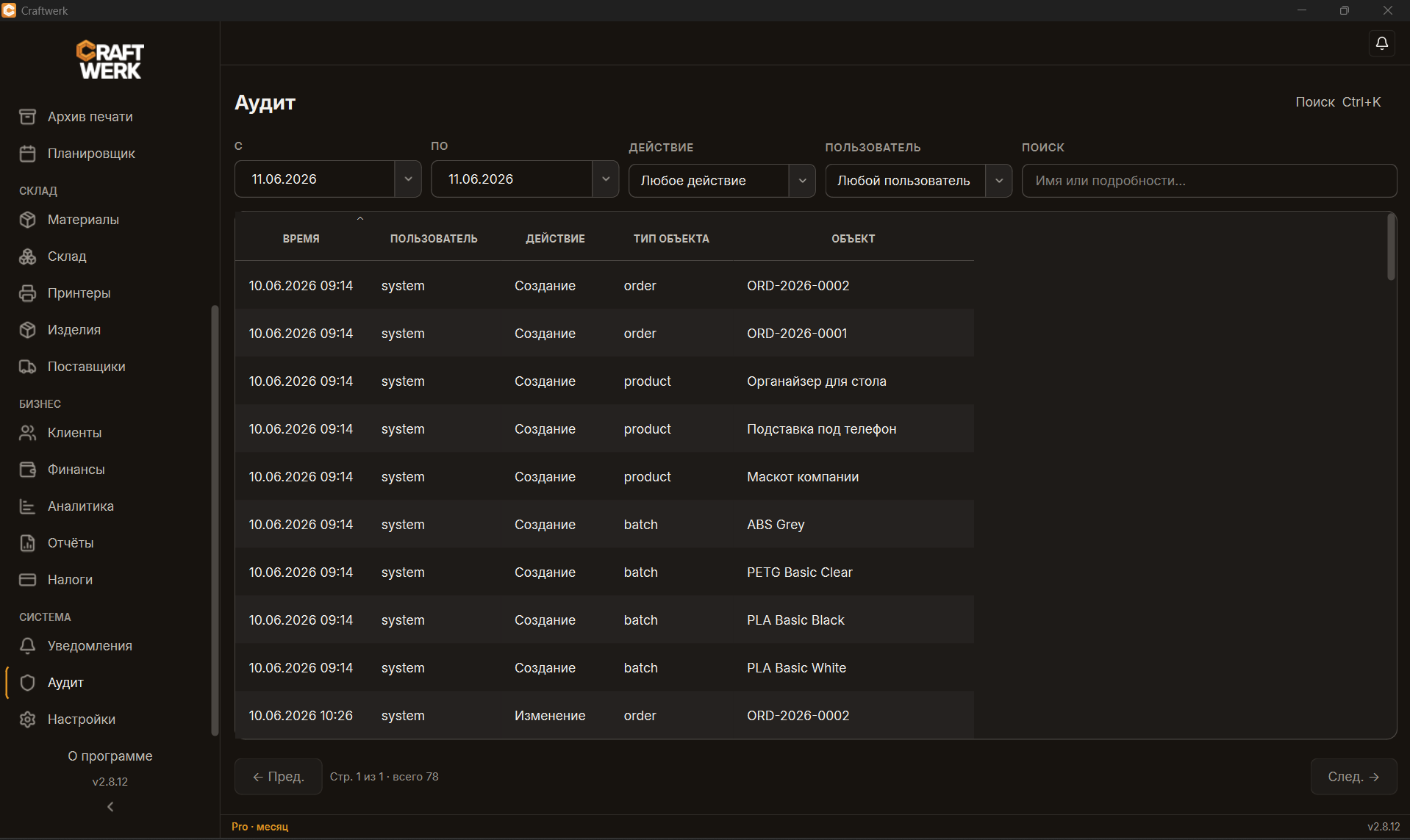Click the Planner calendar icon
1410x840 pixels.
27,154
